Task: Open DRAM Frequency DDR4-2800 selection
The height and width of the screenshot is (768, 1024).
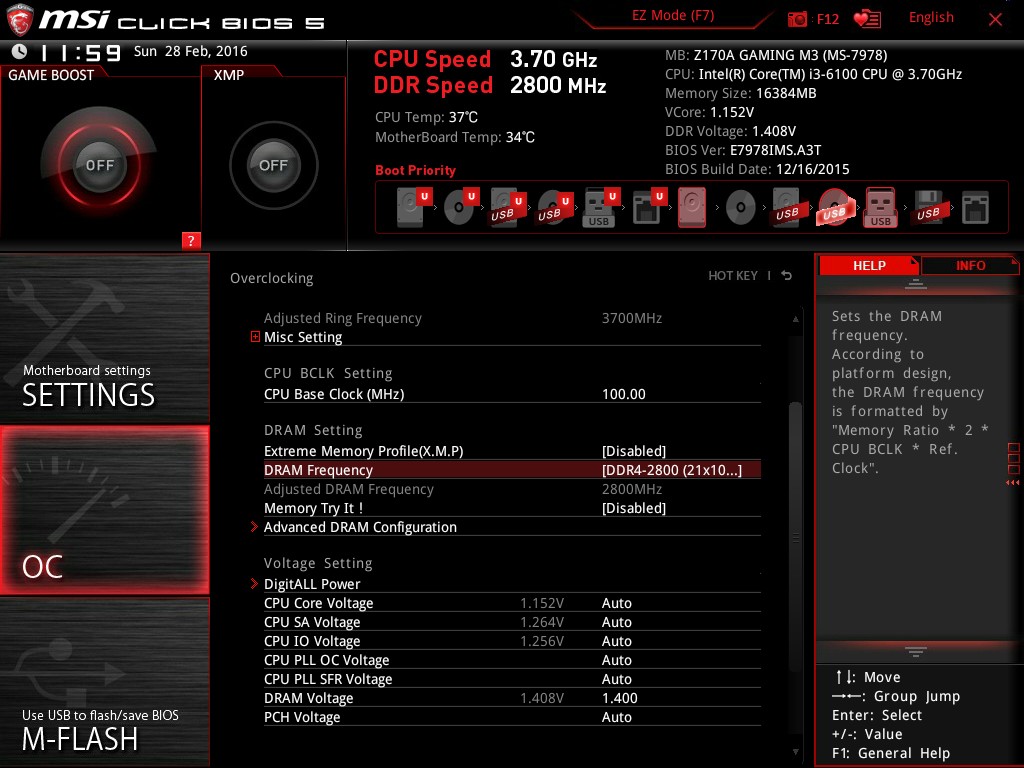Action: click(672, 470)
